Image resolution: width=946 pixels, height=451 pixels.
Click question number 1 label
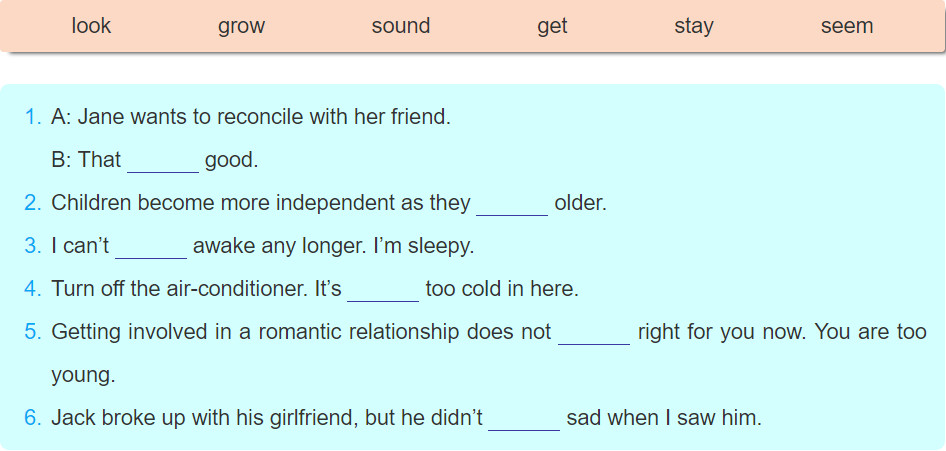click(33, 117)
